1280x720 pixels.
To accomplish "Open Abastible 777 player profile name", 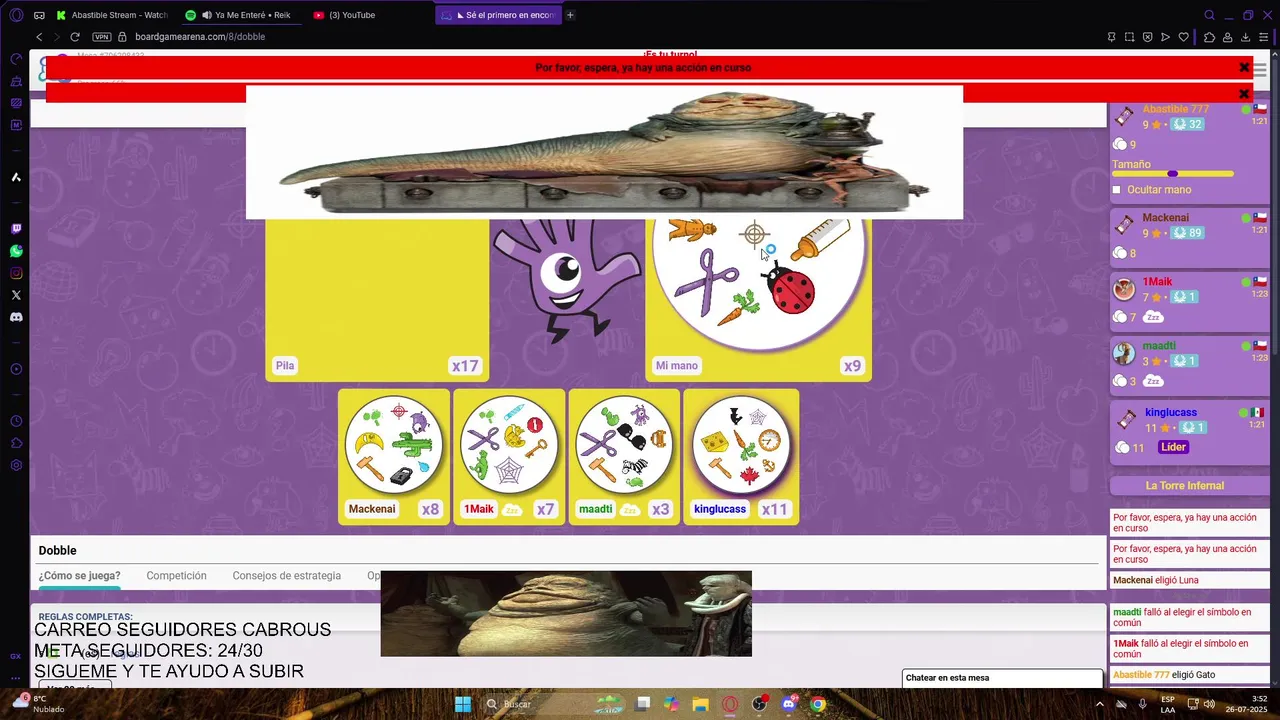I will point(1176,109).
